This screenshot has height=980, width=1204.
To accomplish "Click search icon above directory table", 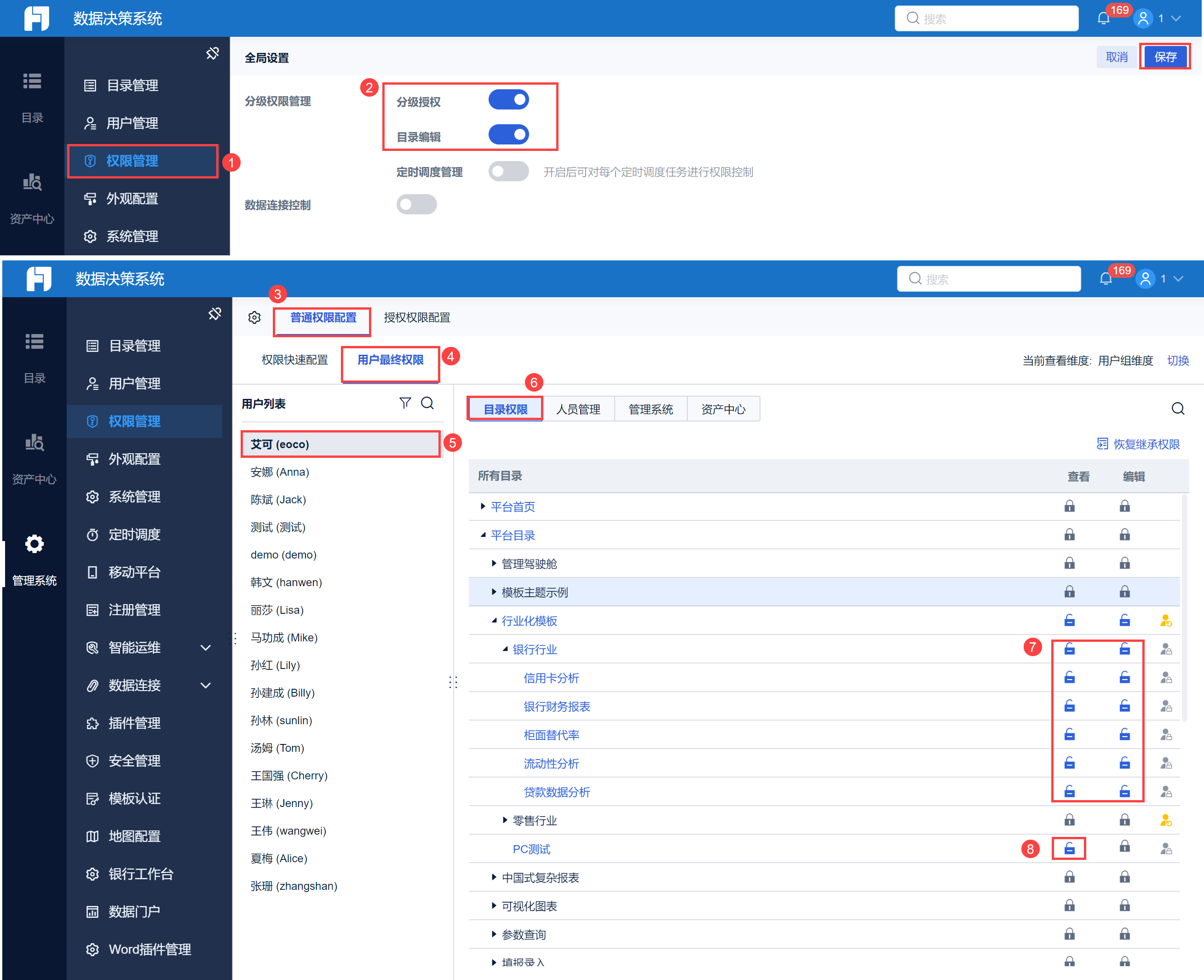I will [x=1177, y=409].
